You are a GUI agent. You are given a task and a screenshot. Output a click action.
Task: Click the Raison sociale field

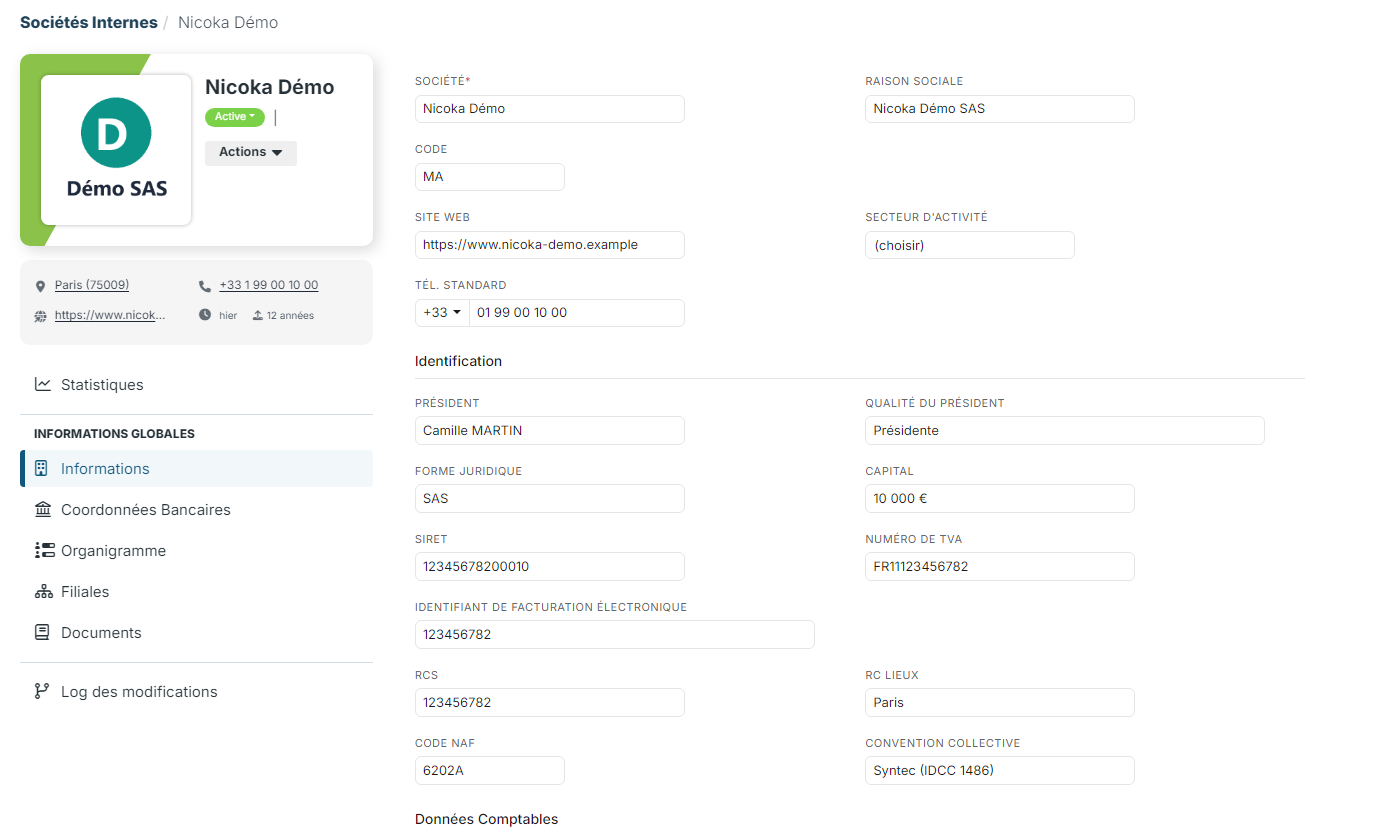click(999, 108)
